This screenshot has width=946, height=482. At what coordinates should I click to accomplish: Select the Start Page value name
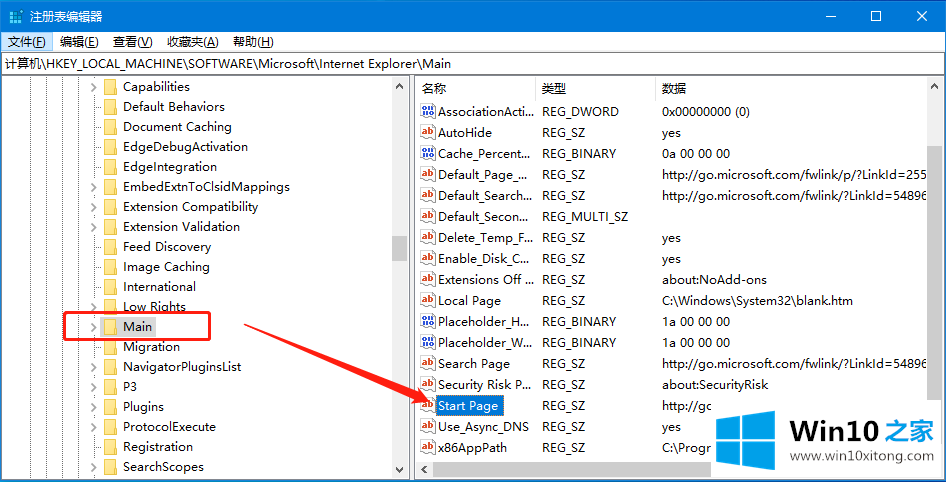coord(468,405)
